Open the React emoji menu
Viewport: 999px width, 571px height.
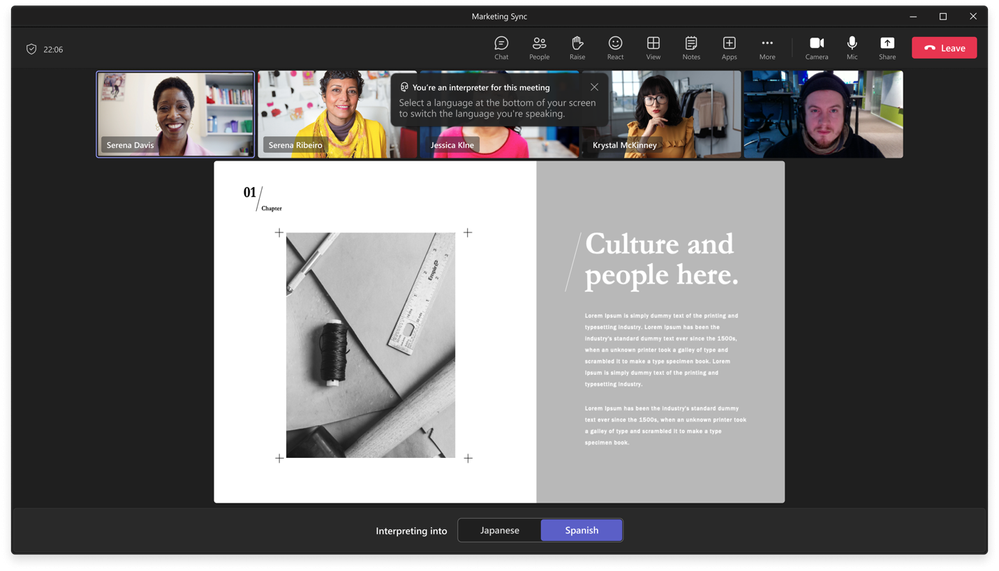[x=615, y=47]
